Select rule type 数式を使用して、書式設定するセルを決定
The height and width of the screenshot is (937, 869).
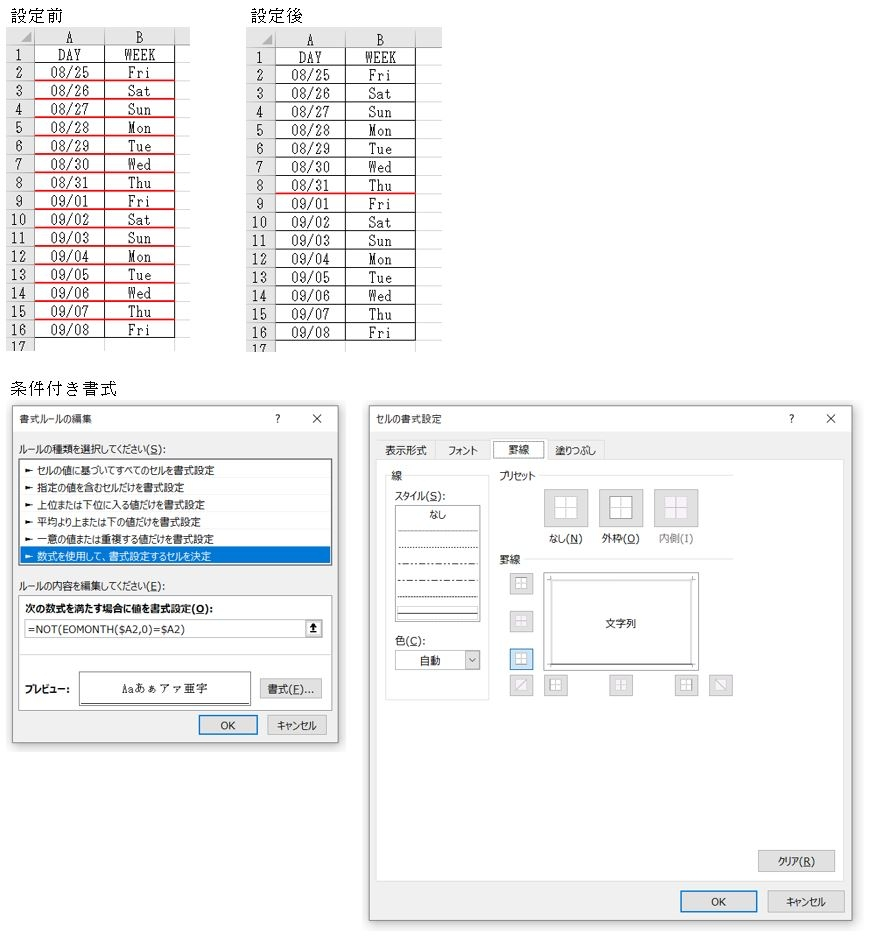click(x=175, y=555)
